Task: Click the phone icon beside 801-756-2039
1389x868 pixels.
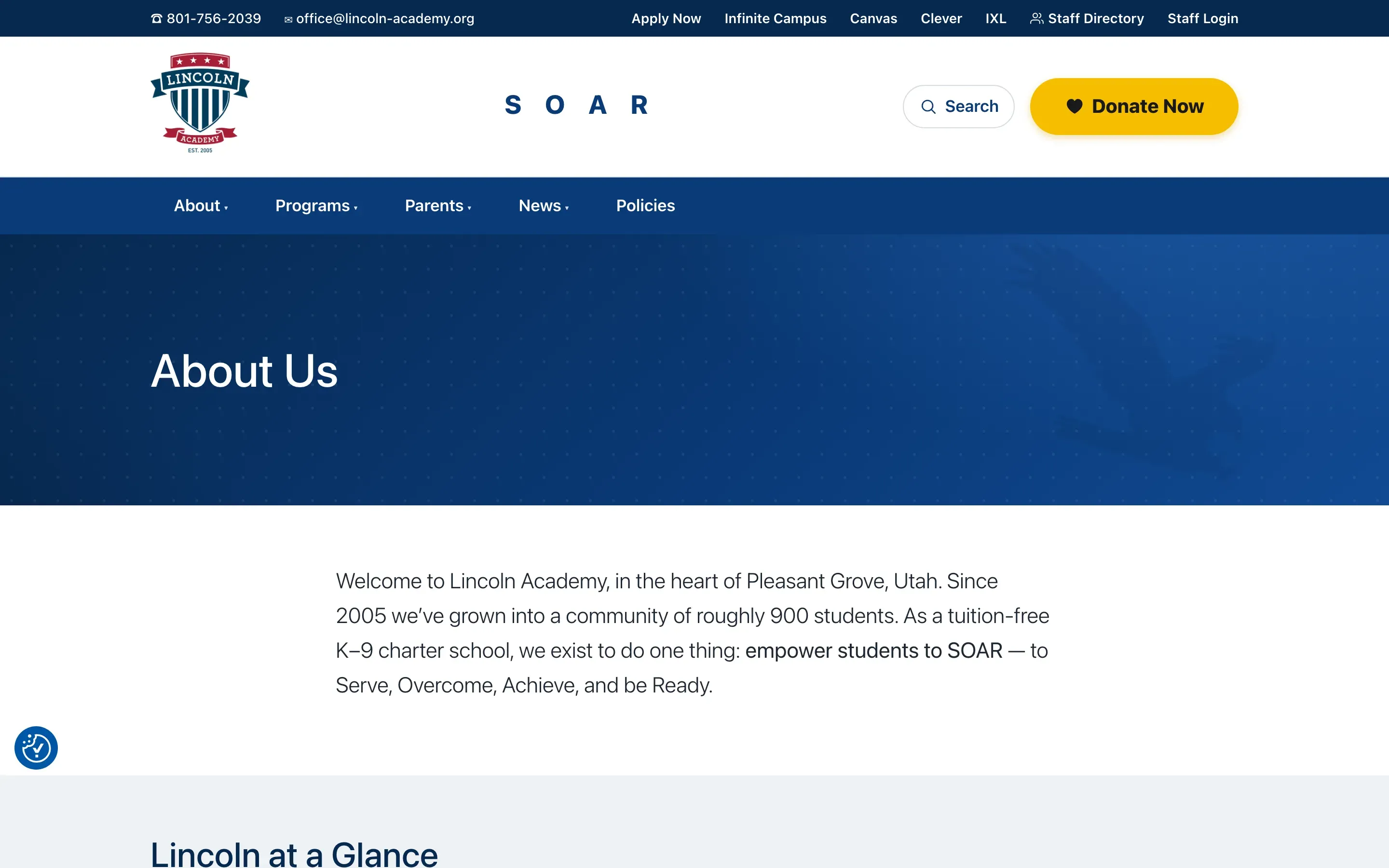Action: coord(156,19)
